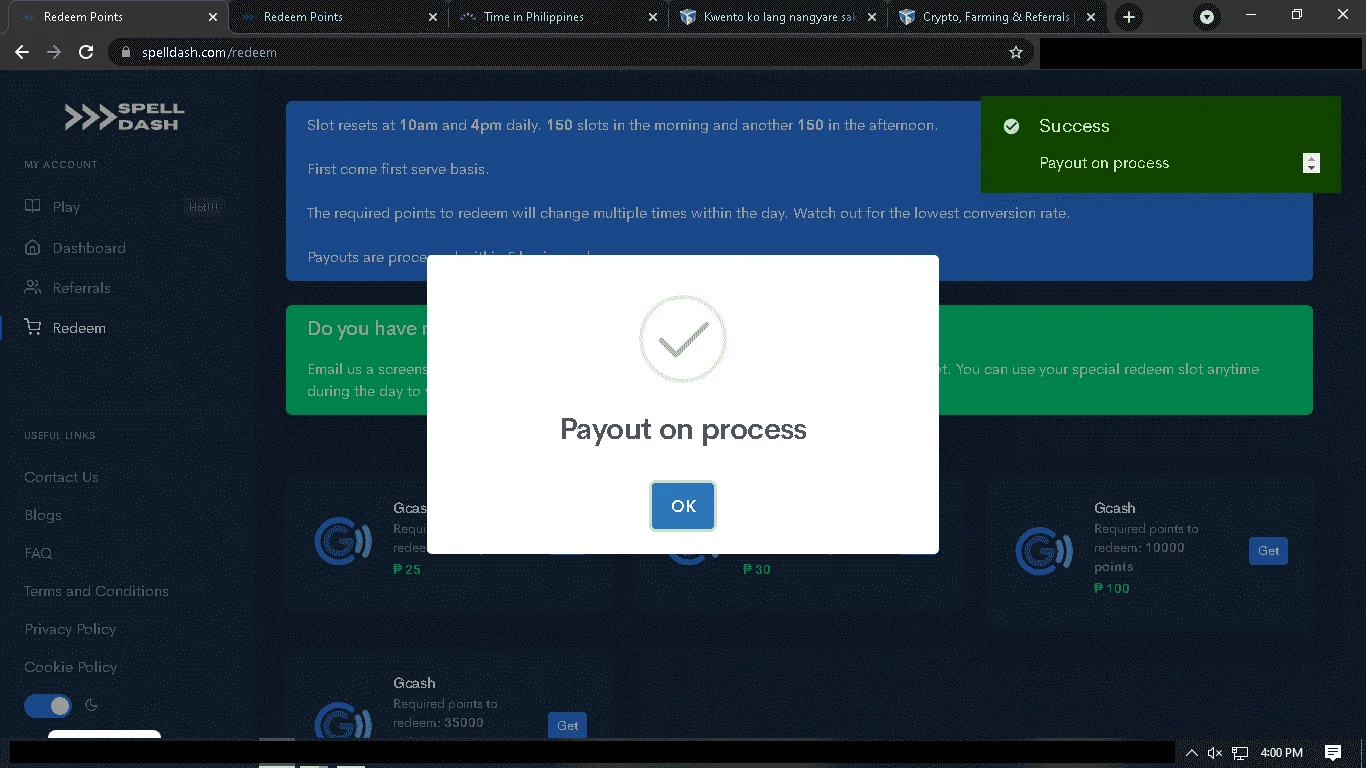Click the "Hot!!!" badge next to Play
The height and width of the screenshot is (768, 1366).
pyautogui.click(x=203, y=207)
